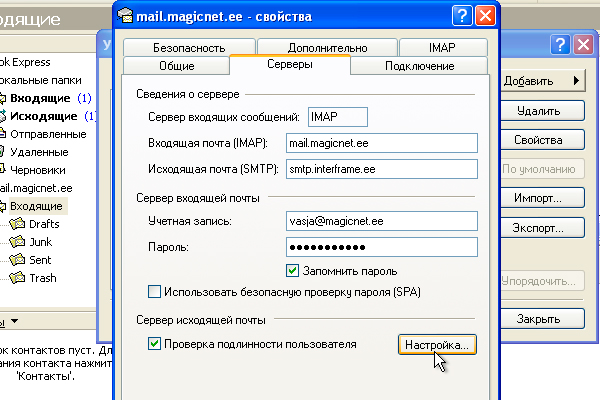
Task: Open the Общие tab
Action: tap(177, 65)
